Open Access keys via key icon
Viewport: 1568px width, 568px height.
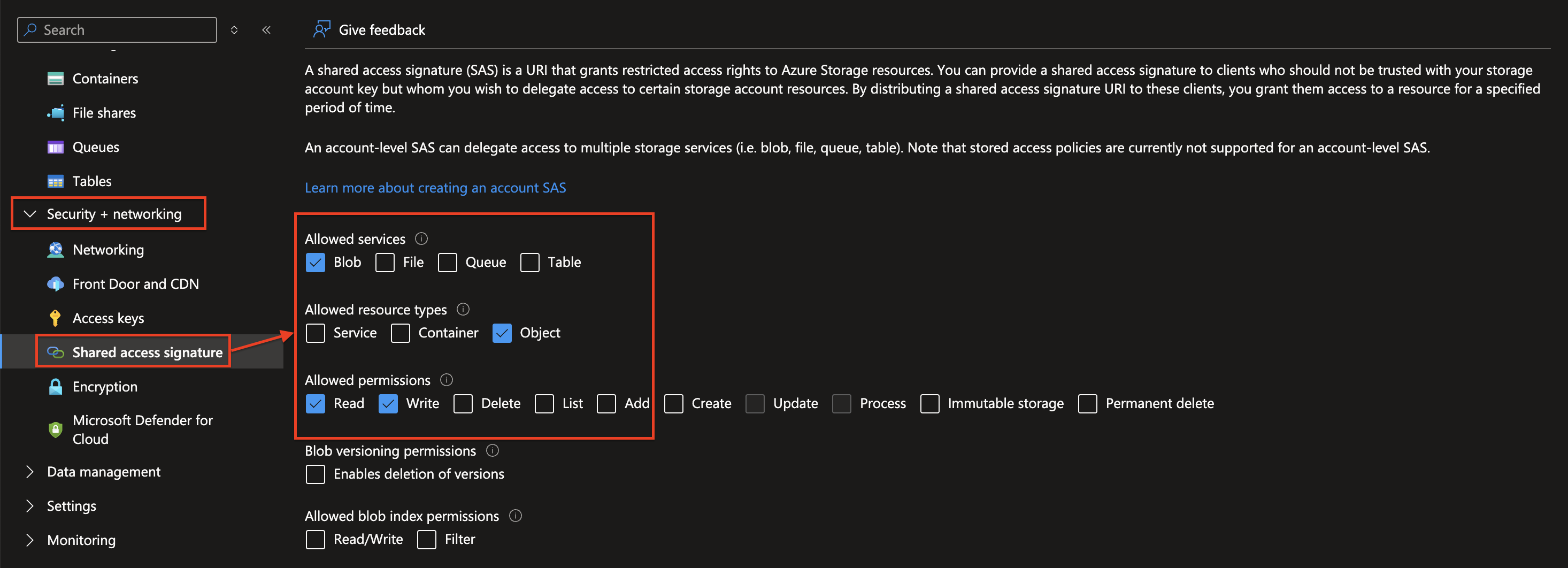[x=56, y=318]
